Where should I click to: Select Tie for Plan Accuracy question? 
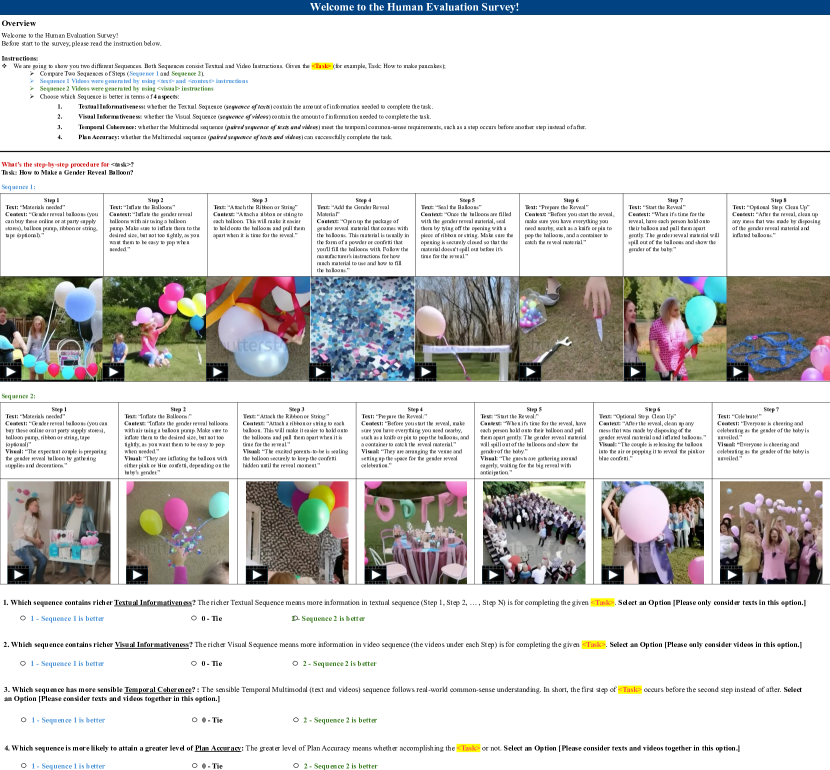[192, 766]
